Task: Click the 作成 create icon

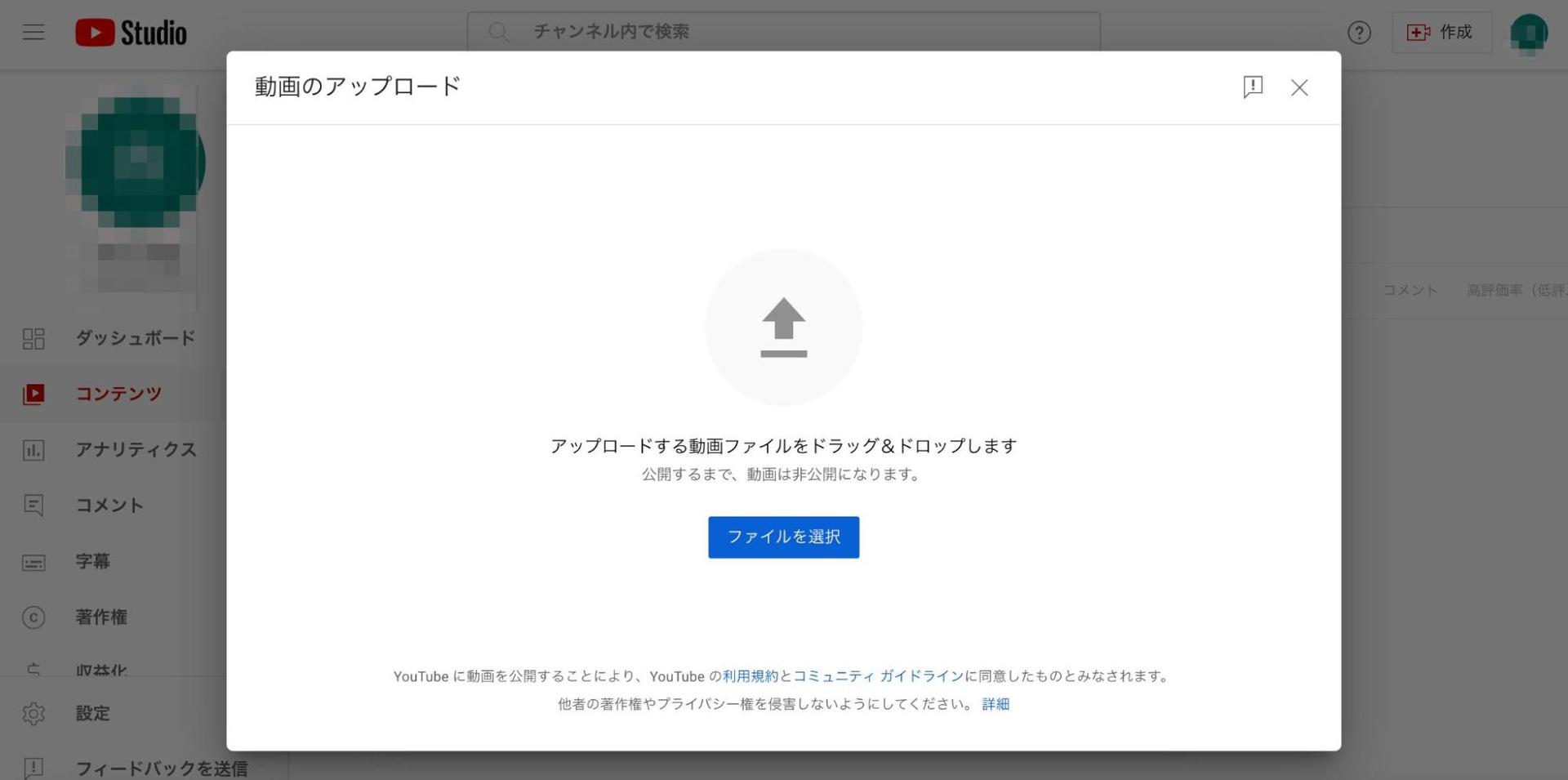Action: point(1419,33)
